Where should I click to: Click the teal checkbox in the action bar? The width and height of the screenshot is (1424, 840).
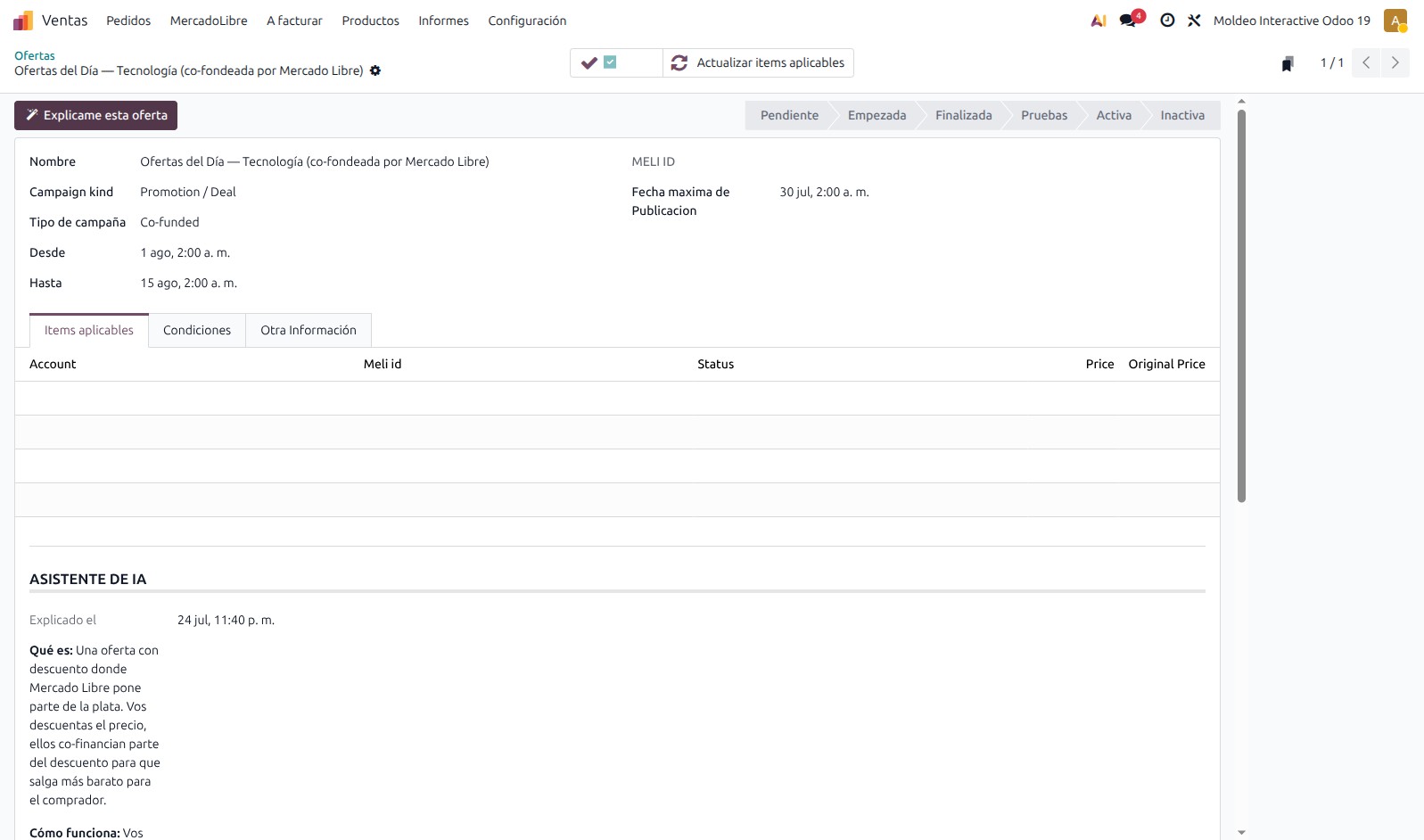point(610,62)
